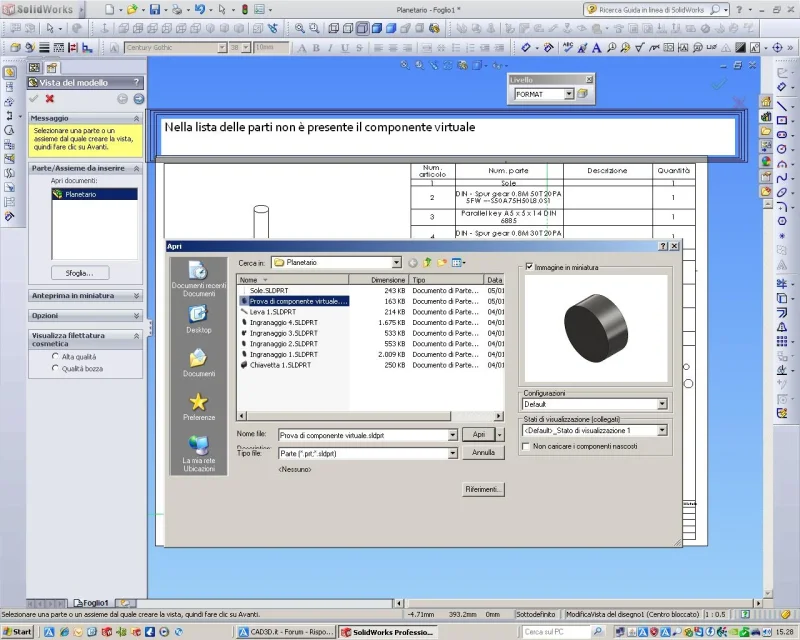Click the Center mark crosshair icon

click(x=777, y=47)
